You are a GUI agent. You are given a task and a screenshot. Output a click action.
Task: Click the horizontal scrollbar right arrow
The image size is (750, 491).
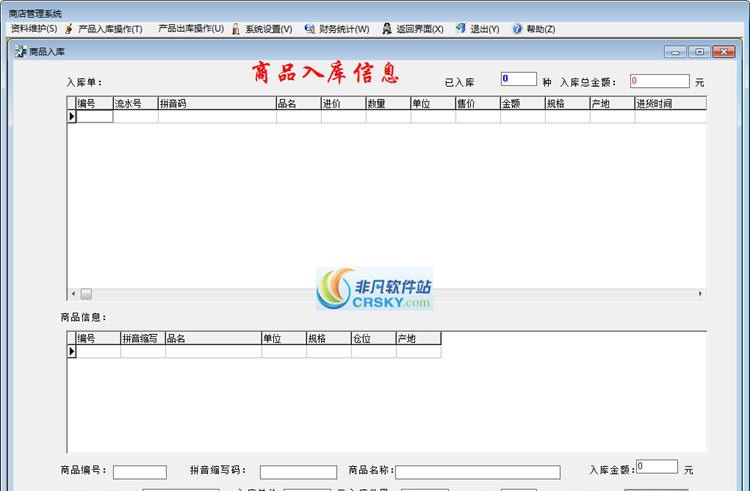pyautogui.click(x=700, y=294)
